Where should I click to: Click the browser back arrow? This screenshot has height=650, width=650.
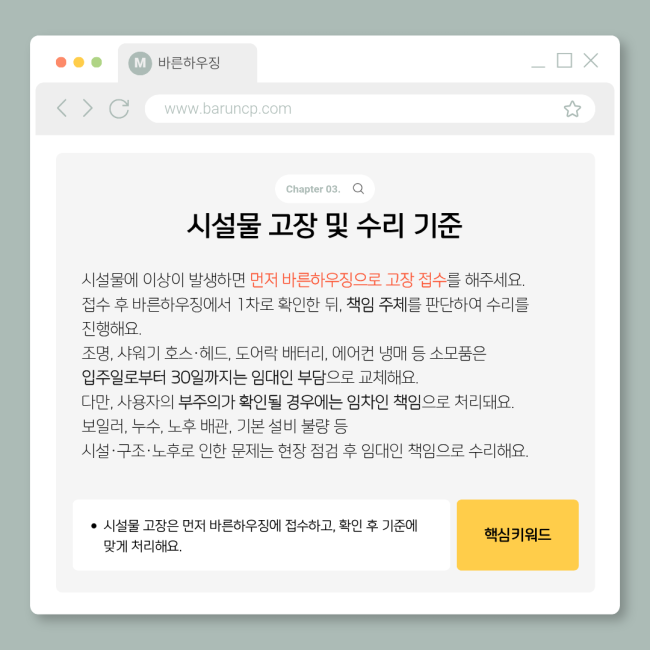click(62, 108)
